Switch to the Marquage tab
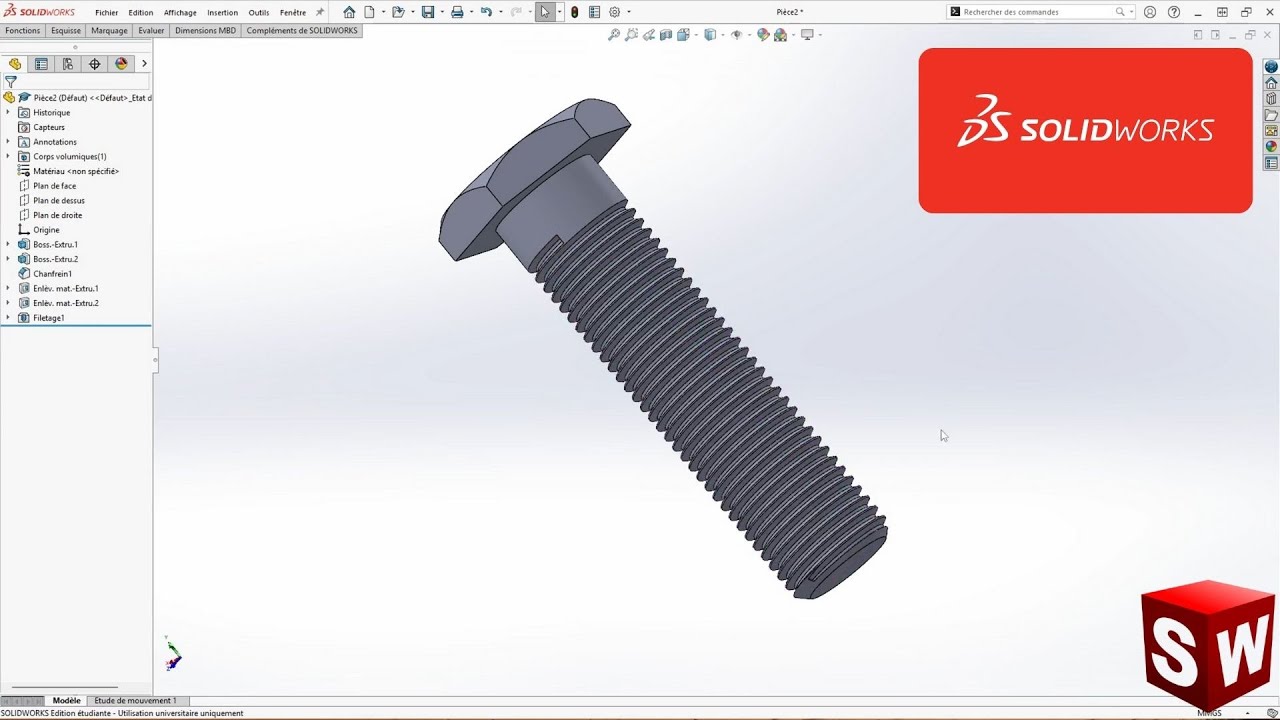Screen dimensions: 1280x720 (109, 31)
